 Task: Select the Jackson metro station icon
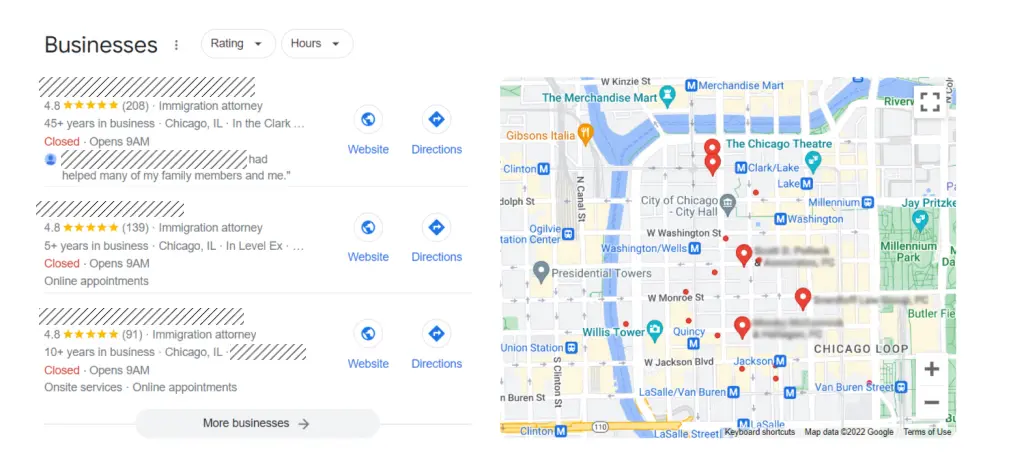pos(780,360)
